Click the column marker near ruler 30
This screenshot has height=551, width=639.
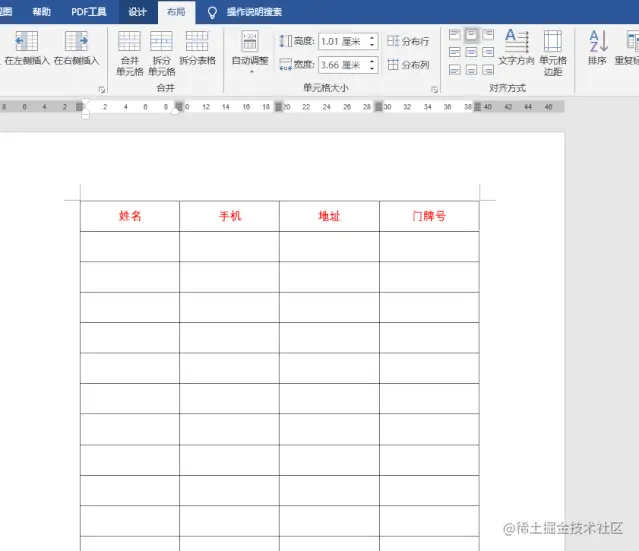click(379, 107)
